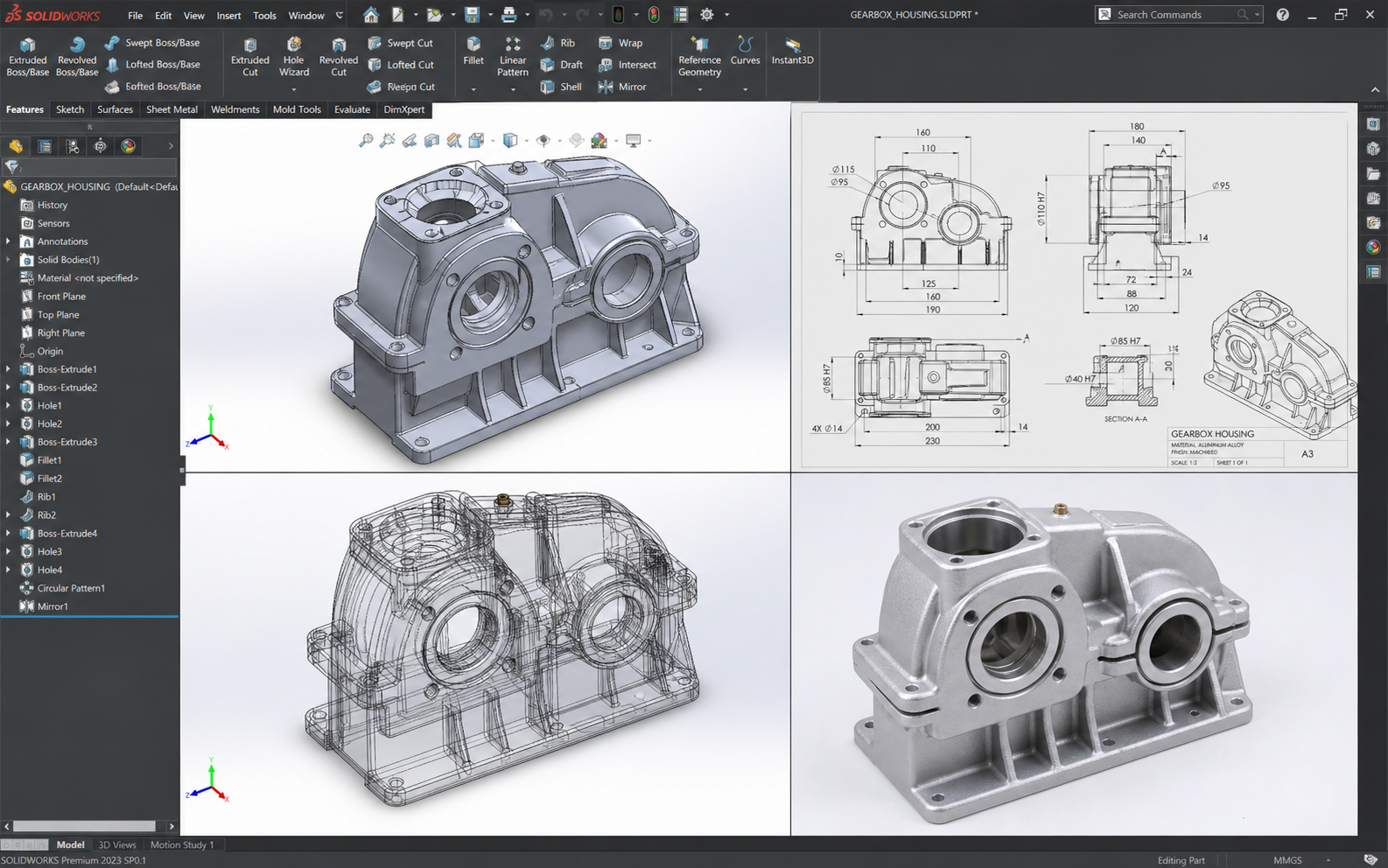The image size is (1388, 868).
Task: Expand the Annotations tree node
Action: click(9, 241)
